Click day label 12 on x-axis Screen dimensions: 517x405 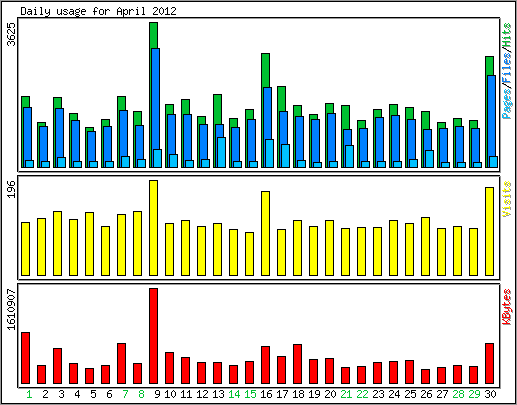click(x=202, y=394)
